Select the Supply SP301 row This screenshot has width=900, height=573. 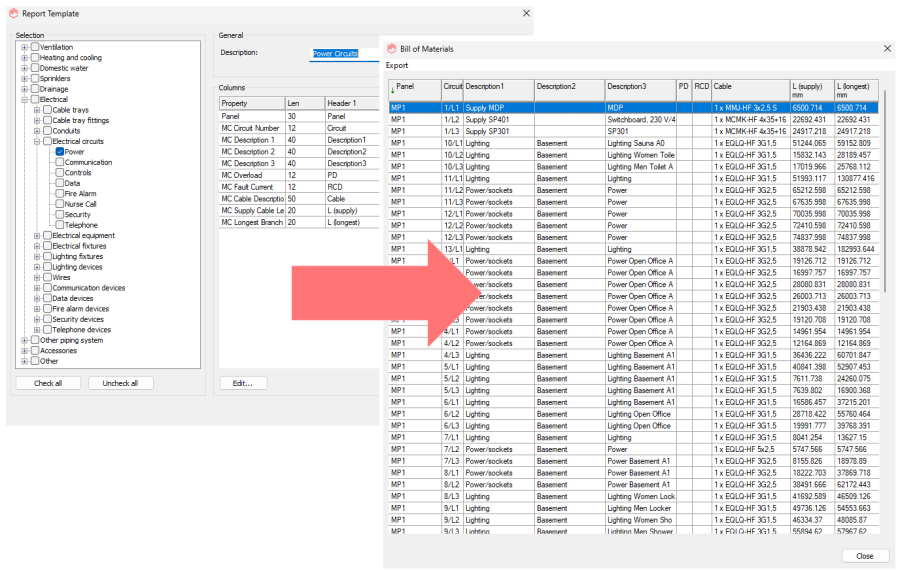634,131
